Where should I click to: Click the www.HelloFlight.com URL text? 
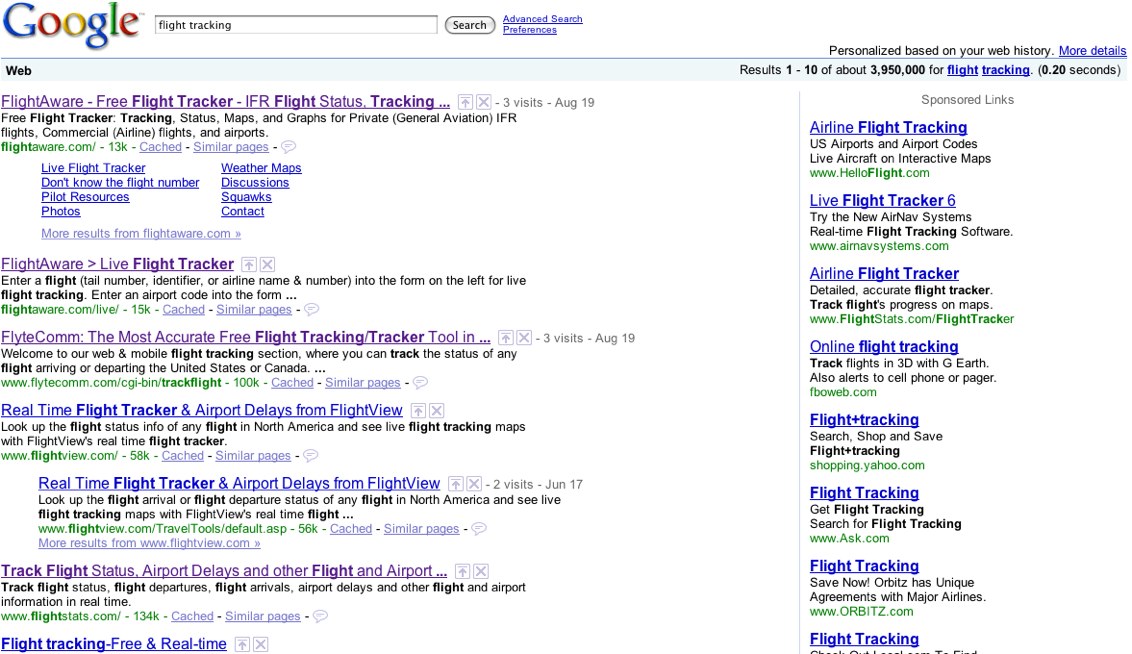[869, 173]
